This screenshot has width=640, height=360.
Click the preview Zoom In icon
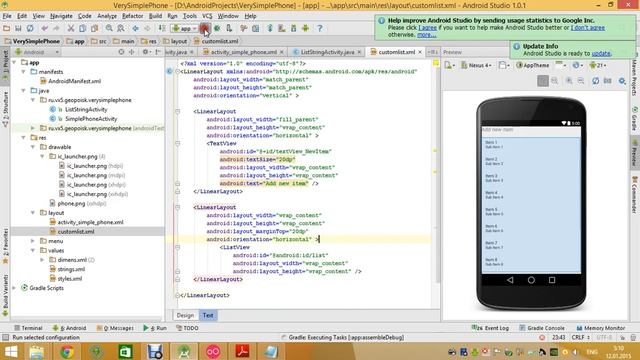[x=569, y=81]
